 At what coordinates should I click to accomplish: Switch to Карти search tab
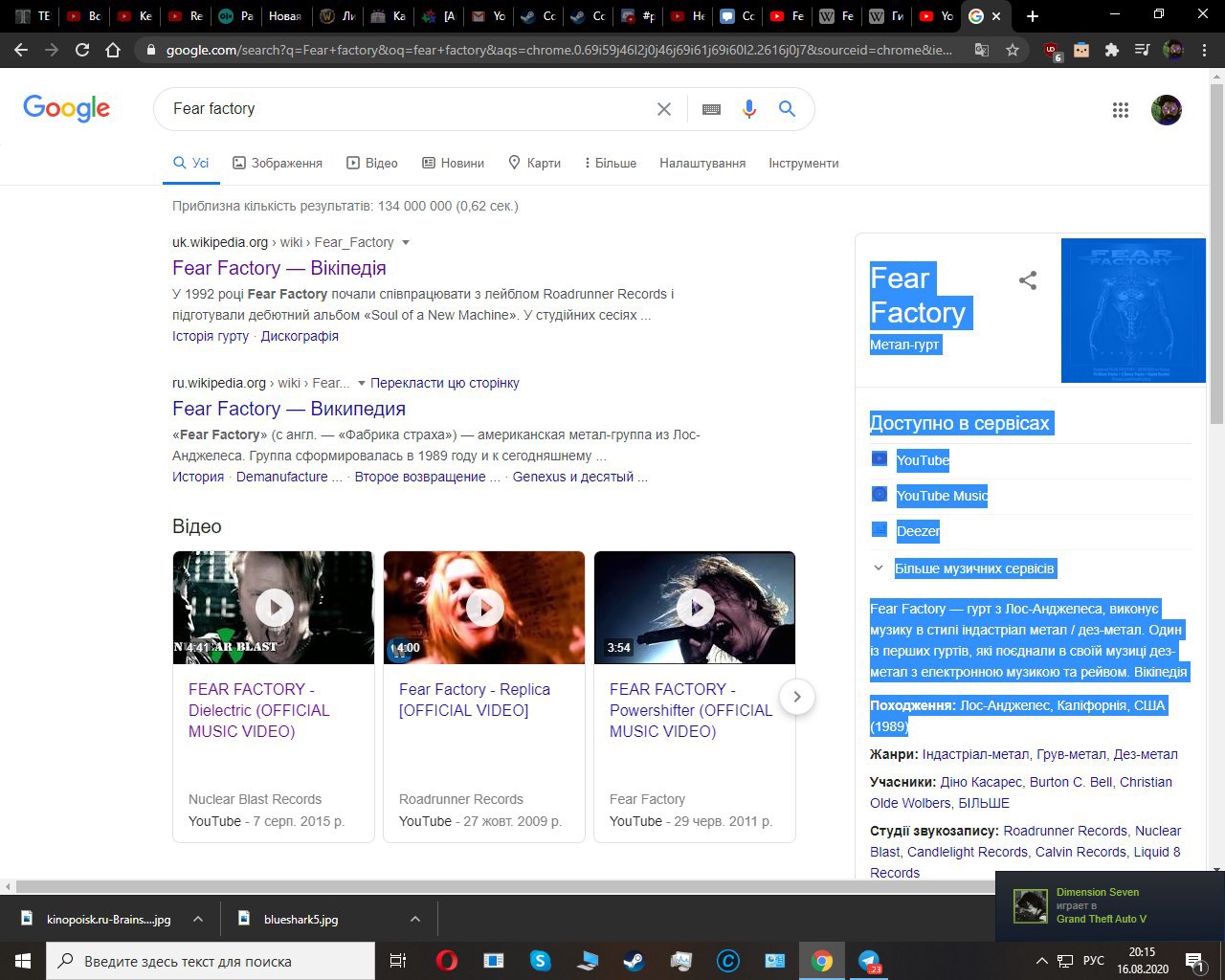(x=535, y=164)
